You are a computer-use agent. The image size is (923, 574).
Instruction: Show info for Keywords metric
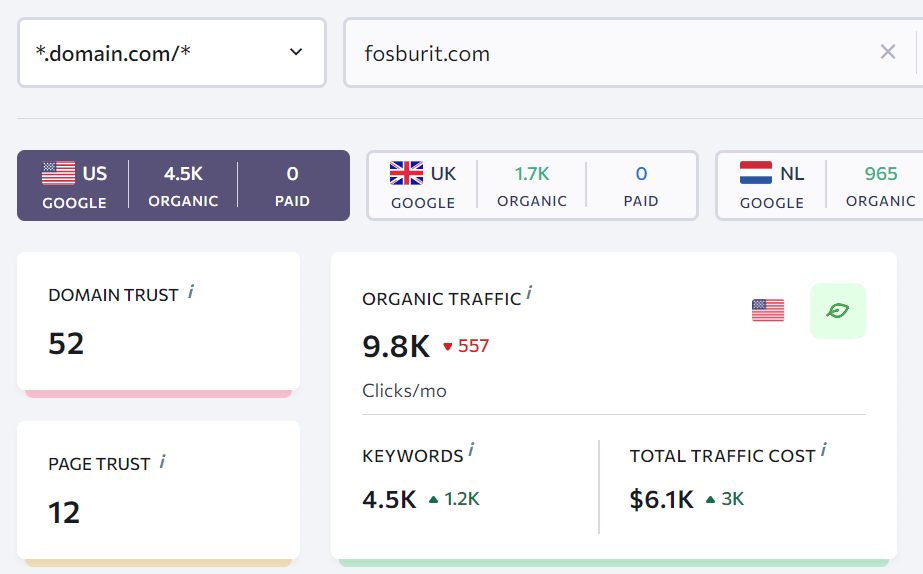coord(471,450)
